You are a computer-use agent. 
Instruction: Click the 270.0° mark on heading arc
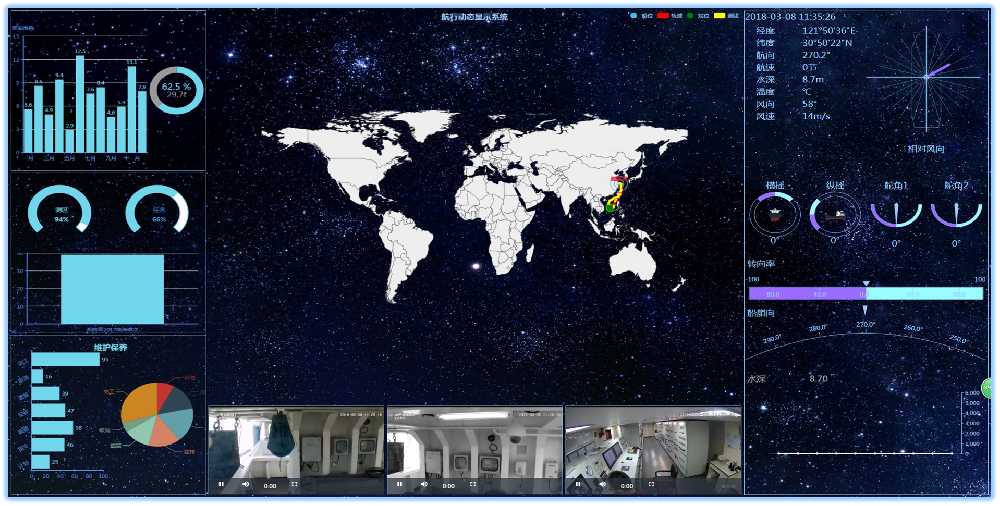865,324
